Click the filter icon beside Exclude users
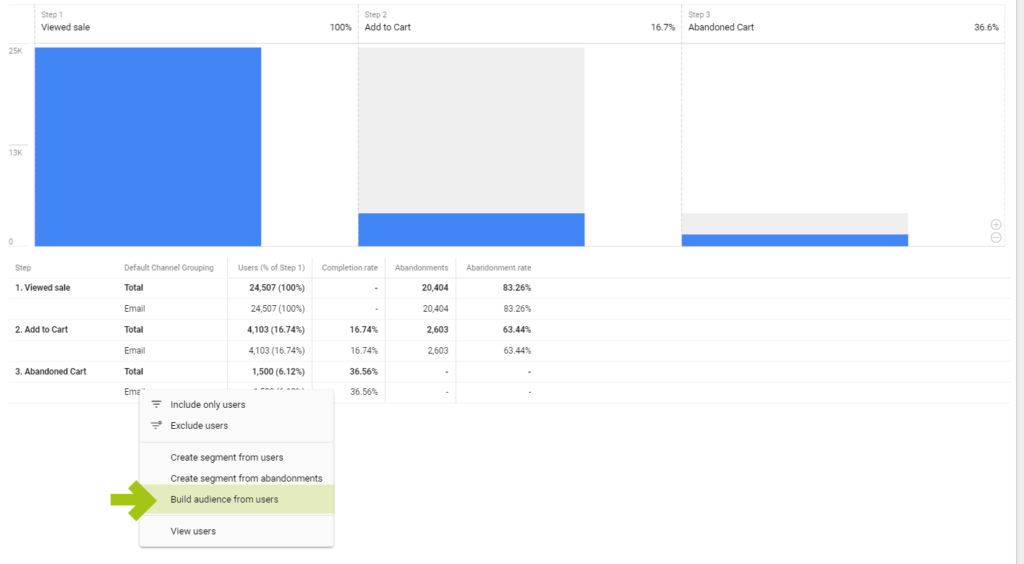The width and height of the screenshot is (1024, 564). pyautogui.click(x=156, y=426)
